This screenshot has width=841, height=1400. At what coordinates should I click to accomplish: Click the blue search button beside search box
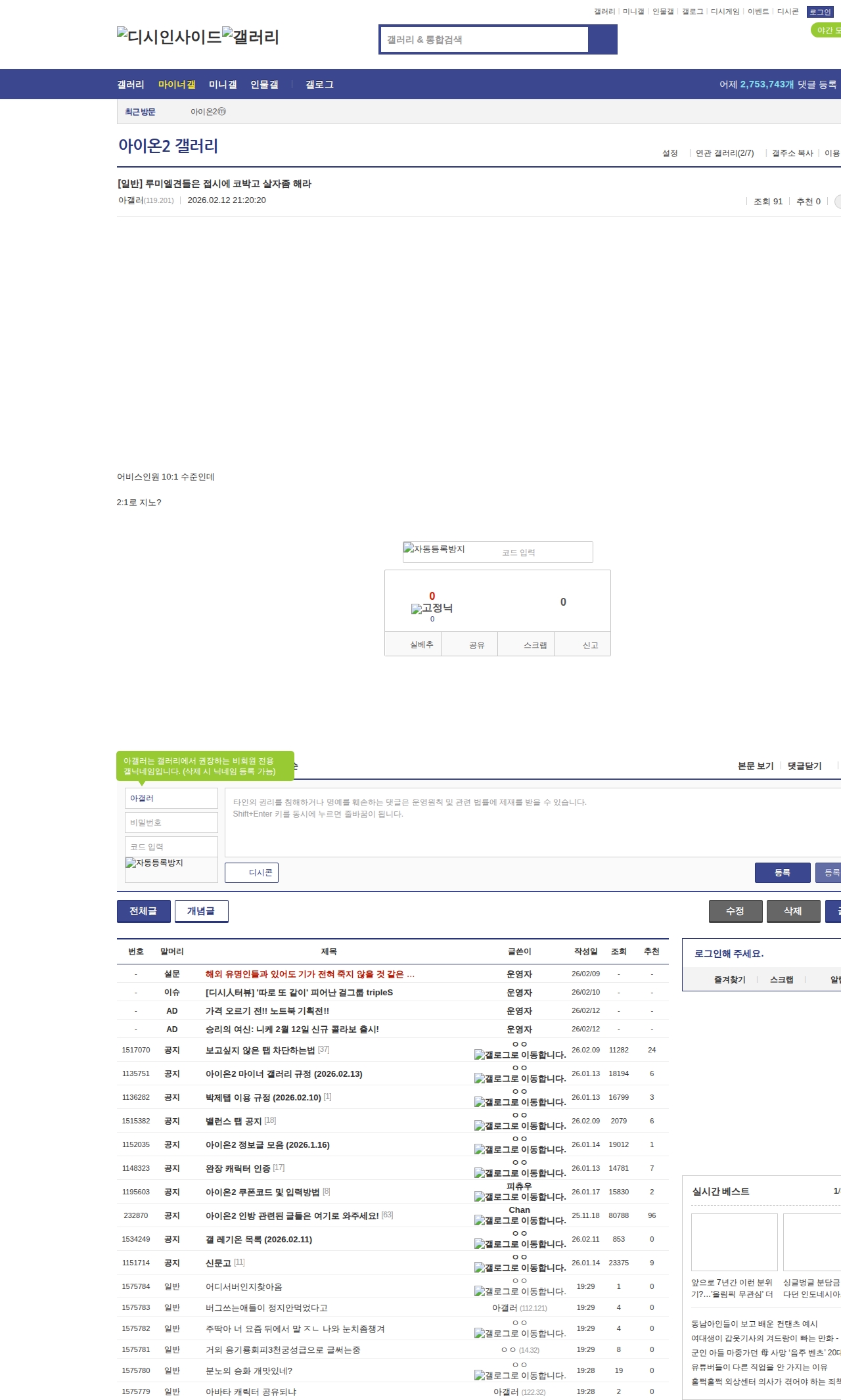point(603,39)
